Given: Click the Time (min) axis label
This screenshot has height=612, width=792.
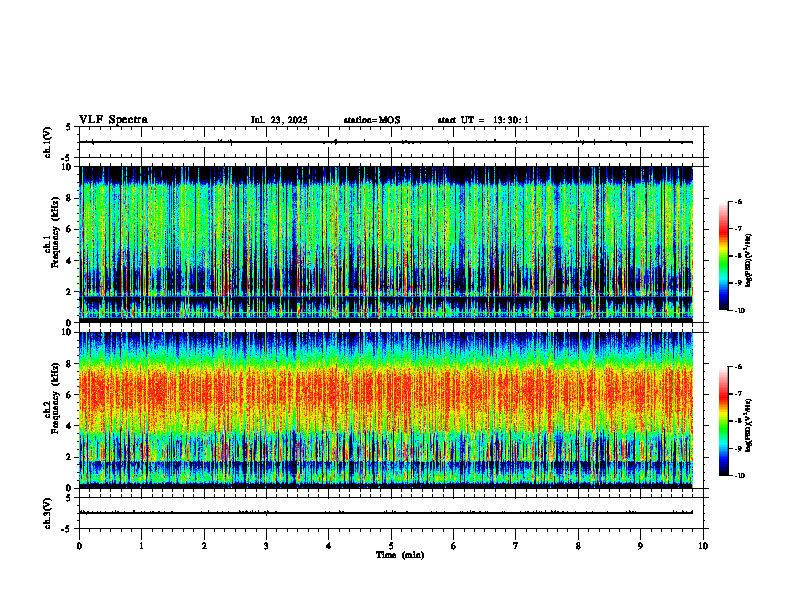Looking at the screenshot, I should pyautogui.click(x=400, y=555).
